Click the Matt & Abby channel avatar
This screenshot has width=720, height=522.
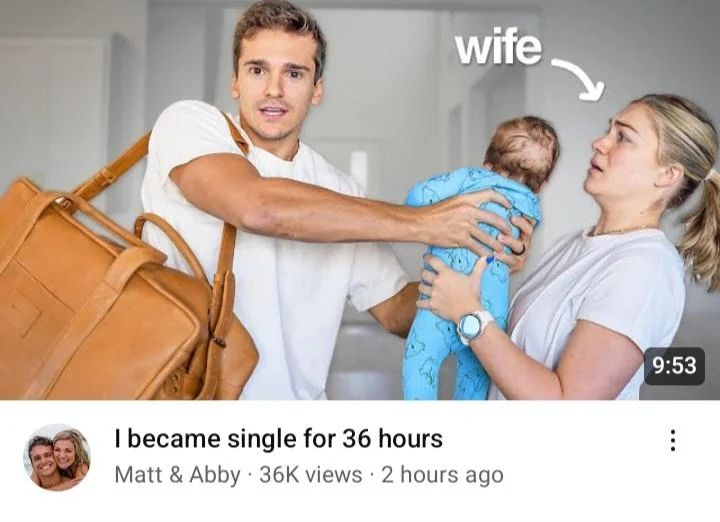click(57, 457)
